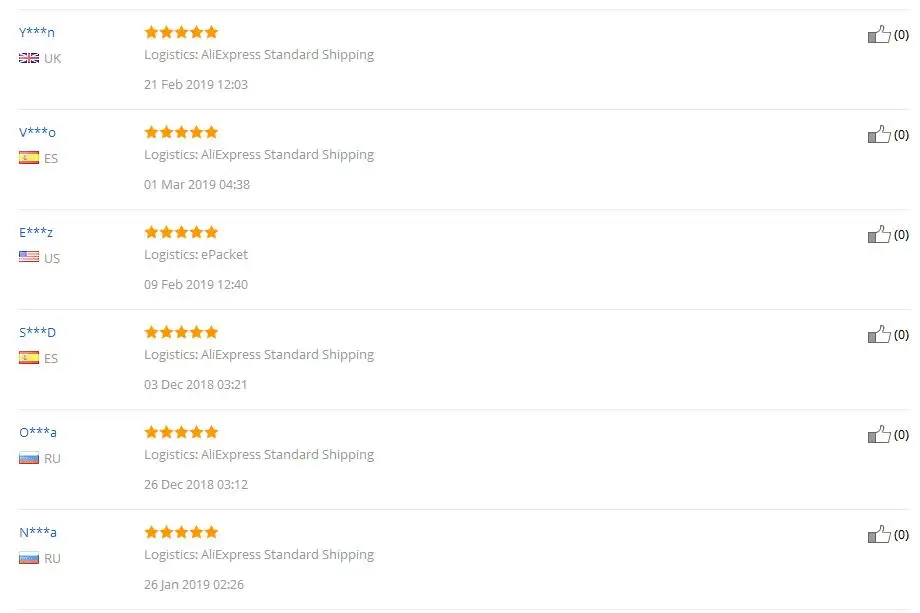
Task: Open S***D's reviewer profile
Action: pyautogui.click(x=37, y=332)
